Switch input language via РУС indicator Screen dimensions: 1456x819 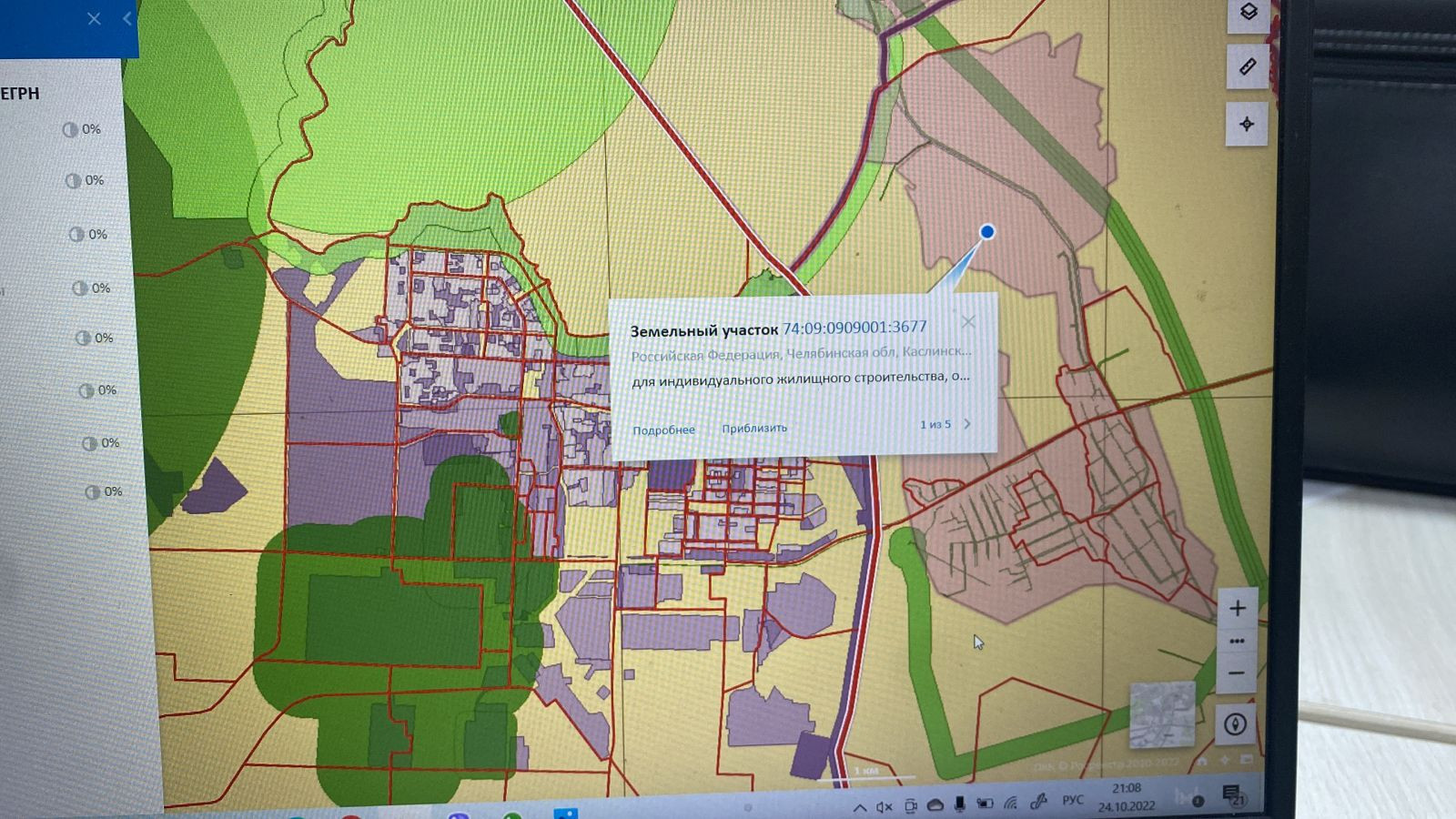coord(1073,800)
